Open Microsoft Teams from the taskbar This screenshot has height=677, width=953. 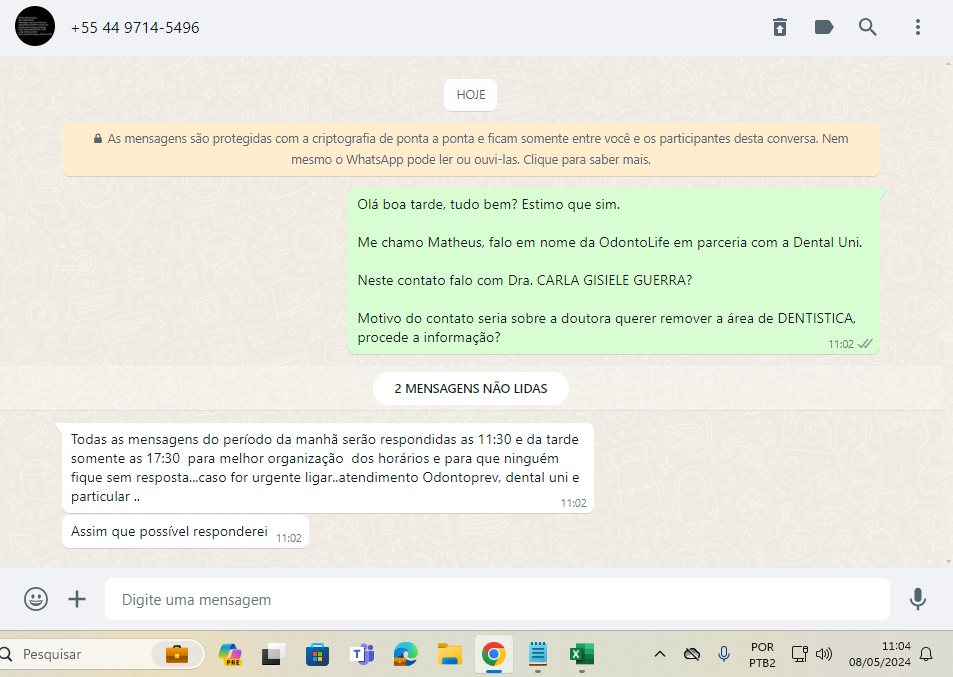click(362, 654)
